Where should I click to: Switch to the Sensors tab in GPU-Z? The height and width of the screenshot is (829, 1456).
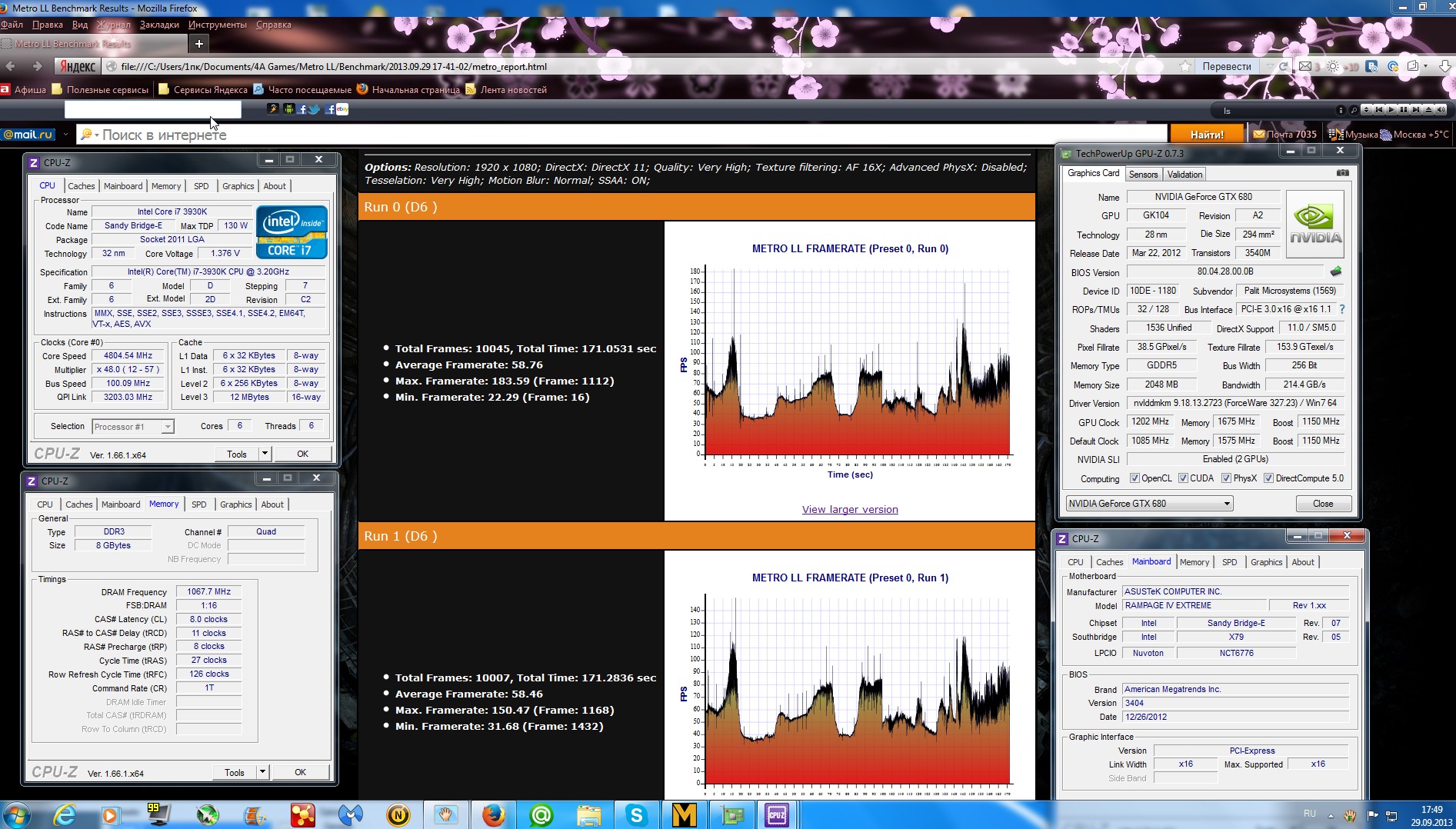pos(1143,175)
